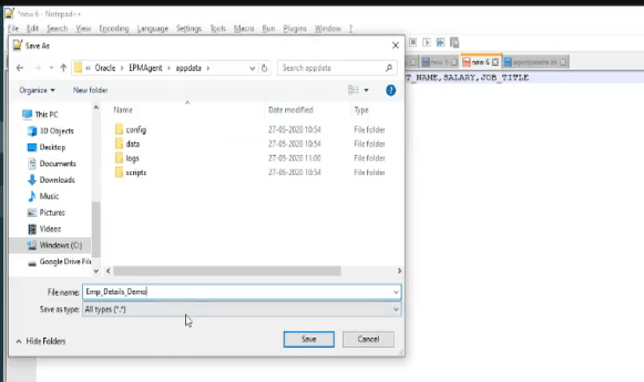The image size is (644, 382).
Task: Open the Save as type dropdown
Action: tap(242, 309)
